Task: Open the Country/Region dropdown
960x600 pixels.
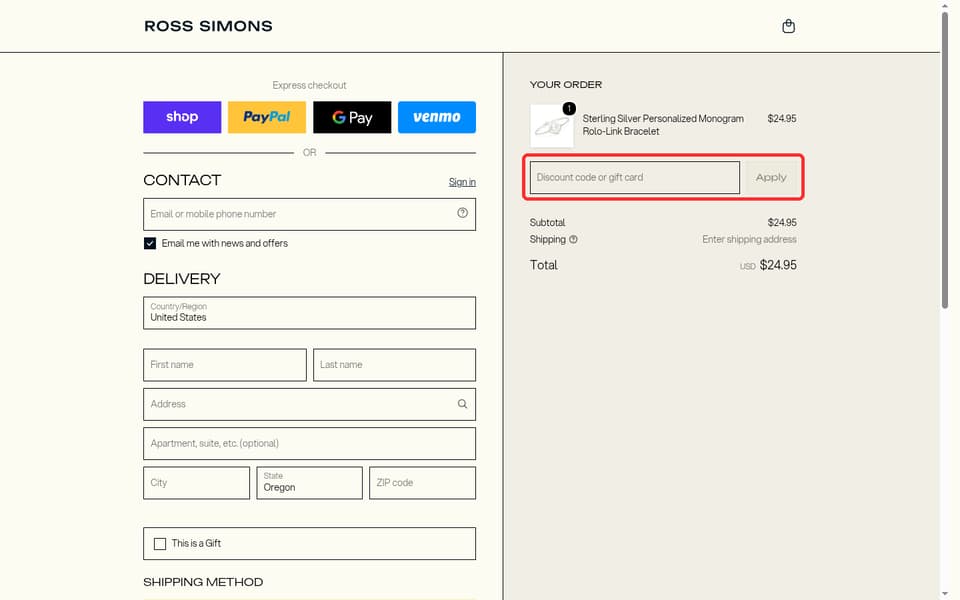Action: point(309,313)
